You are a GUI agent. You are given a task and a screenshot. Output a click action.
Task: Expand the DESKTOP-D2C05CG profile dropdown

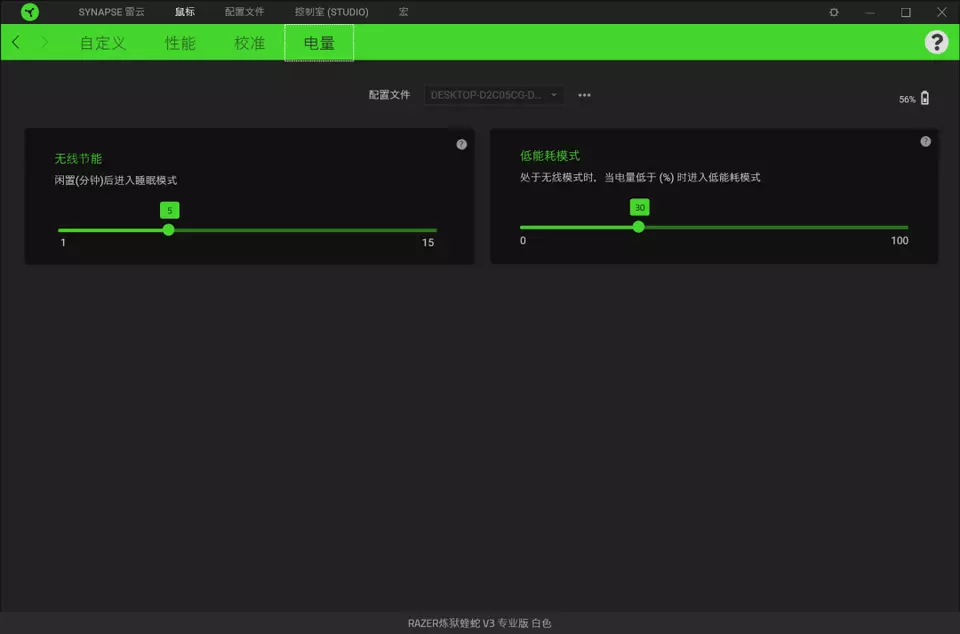click(493, 95)
